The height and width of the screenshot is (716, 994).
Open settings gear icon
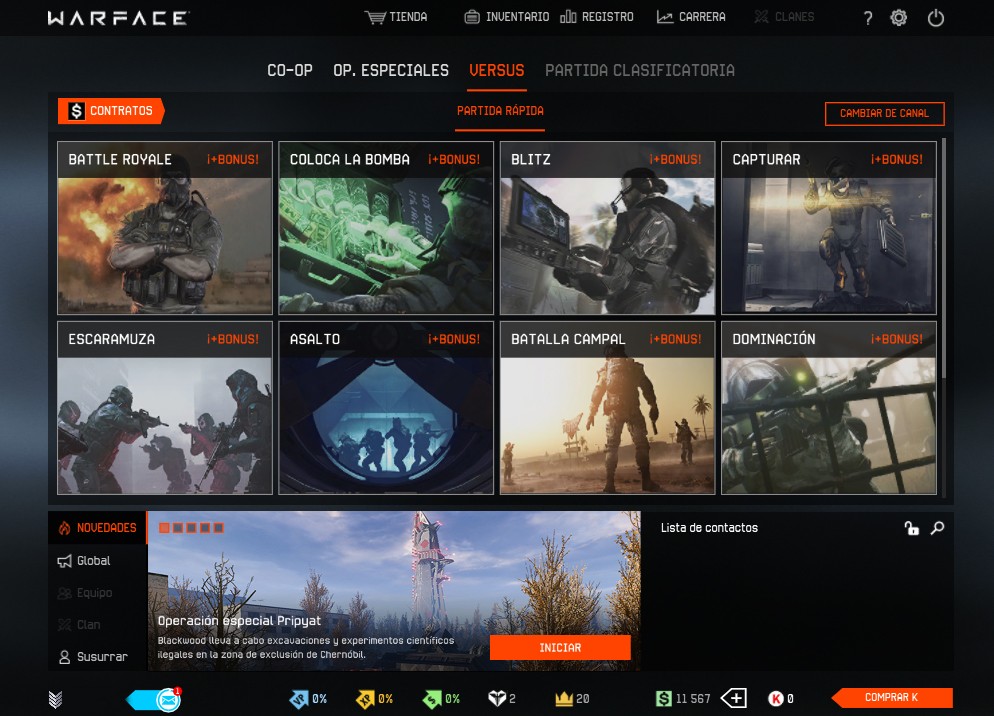[x=898, y=18]
